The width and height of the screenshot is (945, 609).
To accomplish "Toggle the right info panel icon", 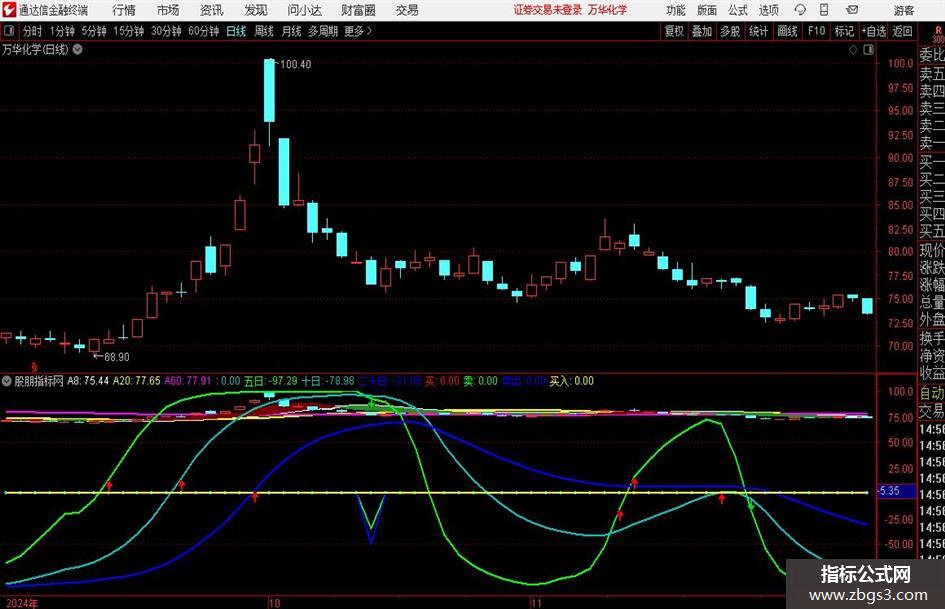I will [868, 49].
